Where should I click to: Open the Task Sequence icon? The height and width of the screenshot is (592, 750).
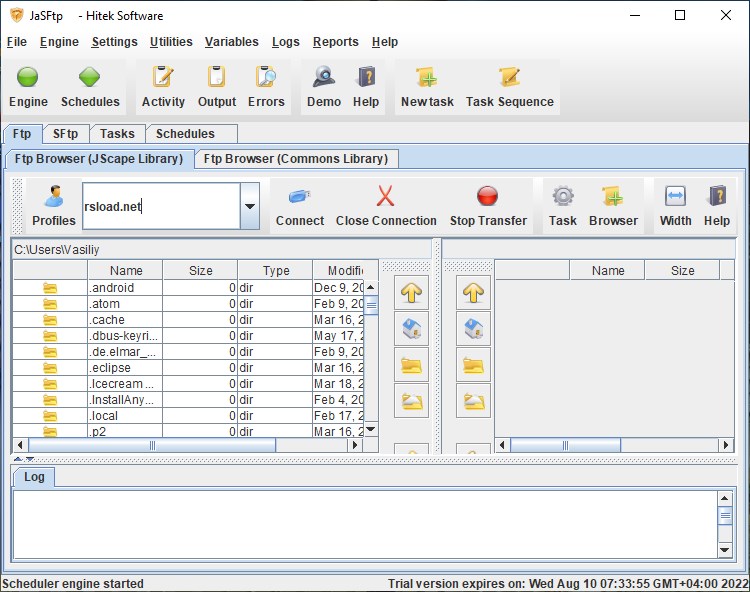click(x=509, y=87)
